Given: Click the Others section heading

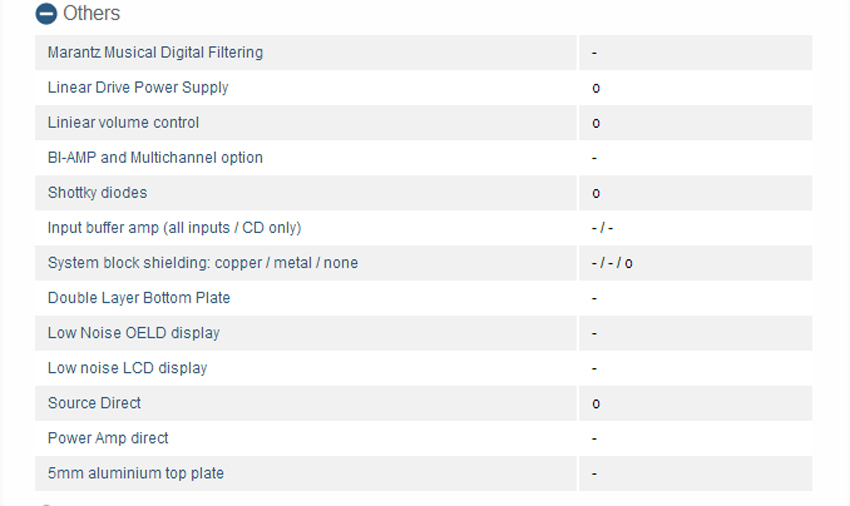Looking at the screenshot, I should (91, 13).
